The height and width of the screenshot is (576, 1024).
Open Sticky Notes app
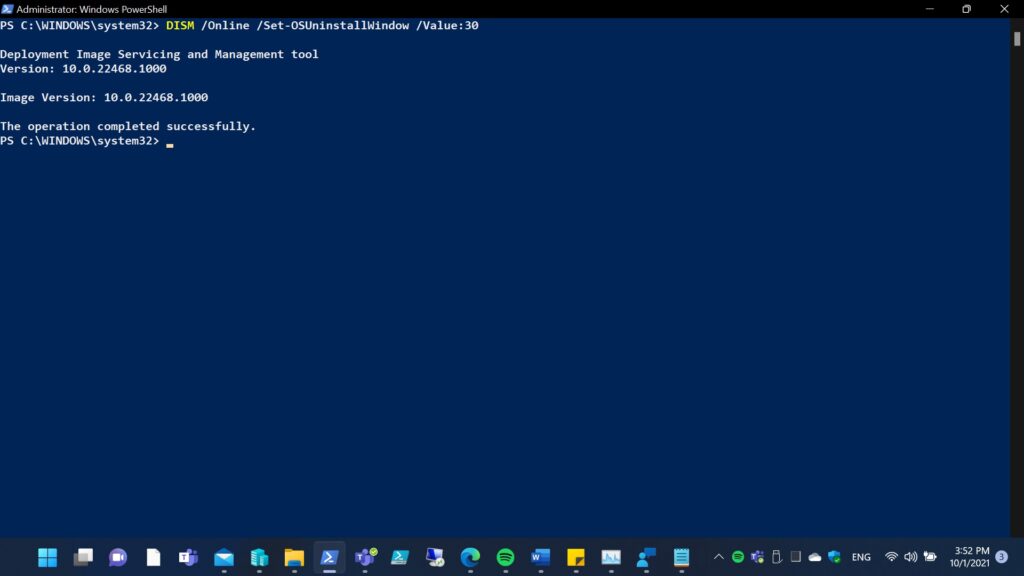[576, 557]
